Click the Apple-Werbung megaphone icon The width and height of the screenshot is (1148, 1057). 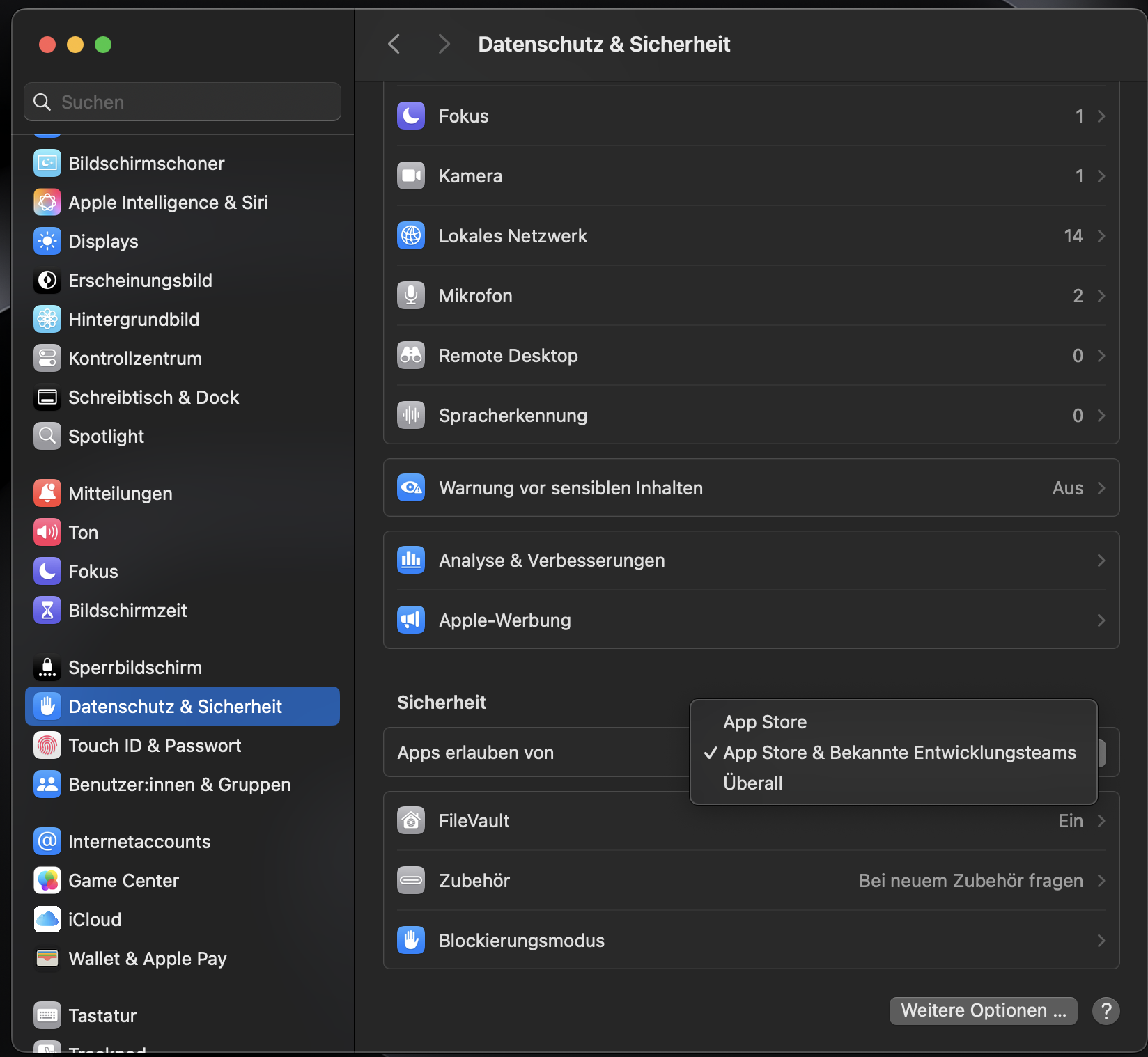pos(411,620)
